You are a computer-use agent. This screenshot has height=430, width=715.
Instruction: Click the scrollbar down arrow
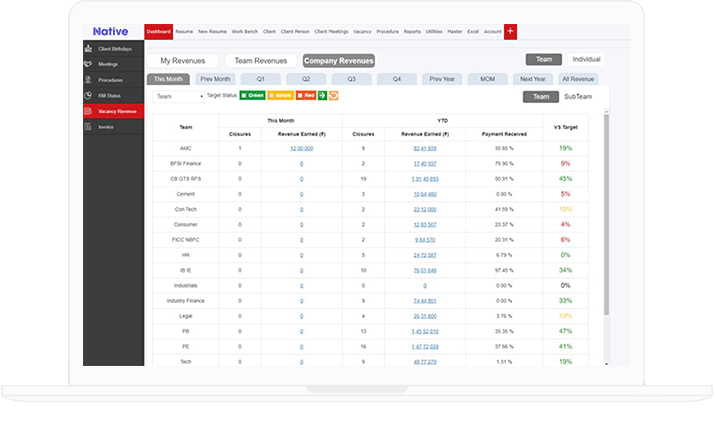(x=606, y=363)
